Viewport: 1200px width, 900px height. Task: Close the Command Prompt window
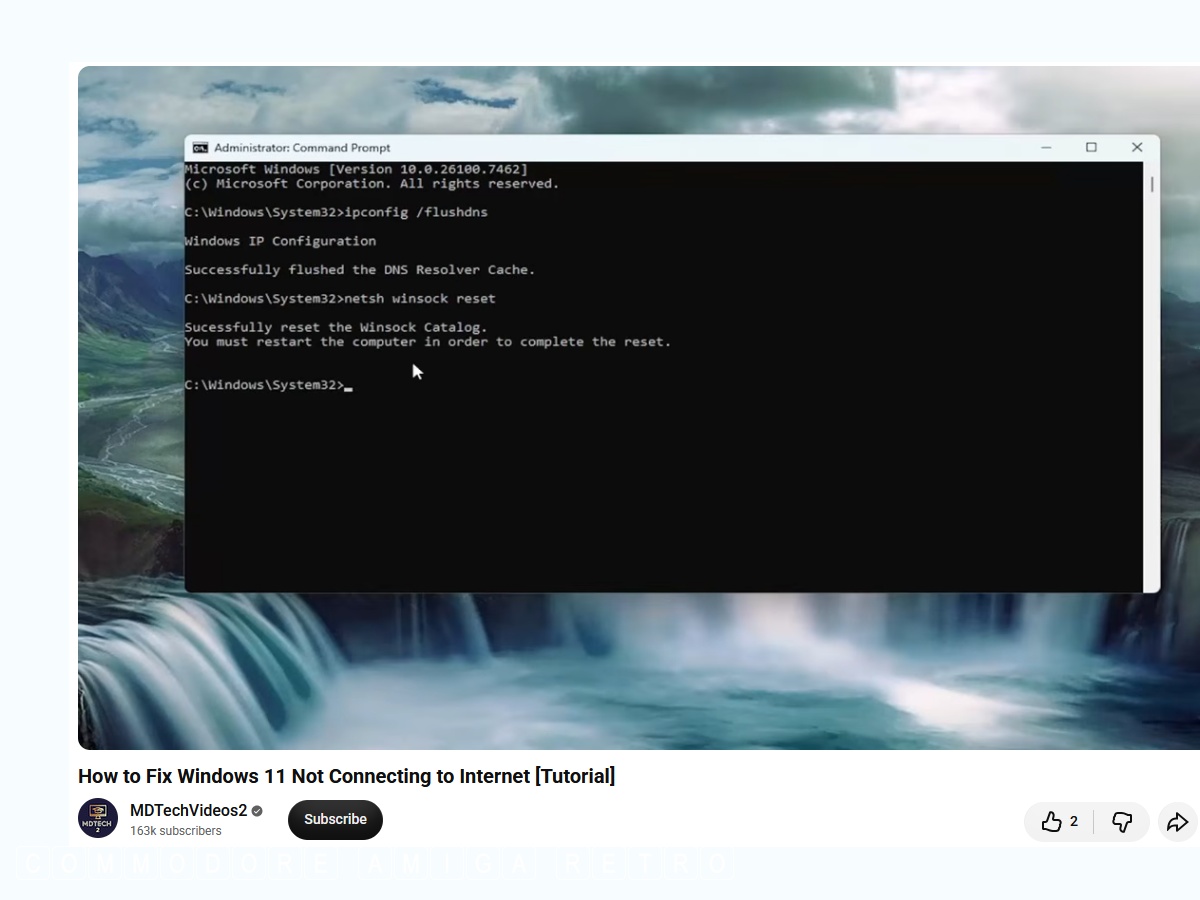(1137, 147)
